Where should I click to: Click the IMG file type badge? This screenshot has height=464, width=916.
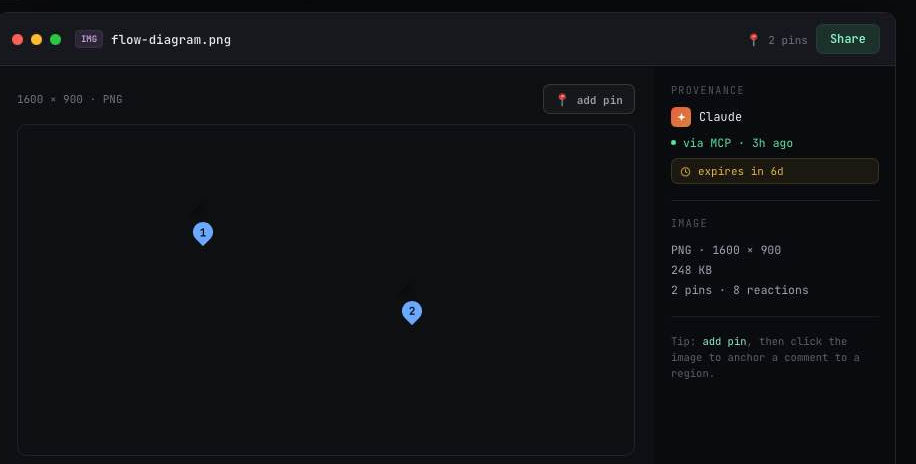[89, 39]
